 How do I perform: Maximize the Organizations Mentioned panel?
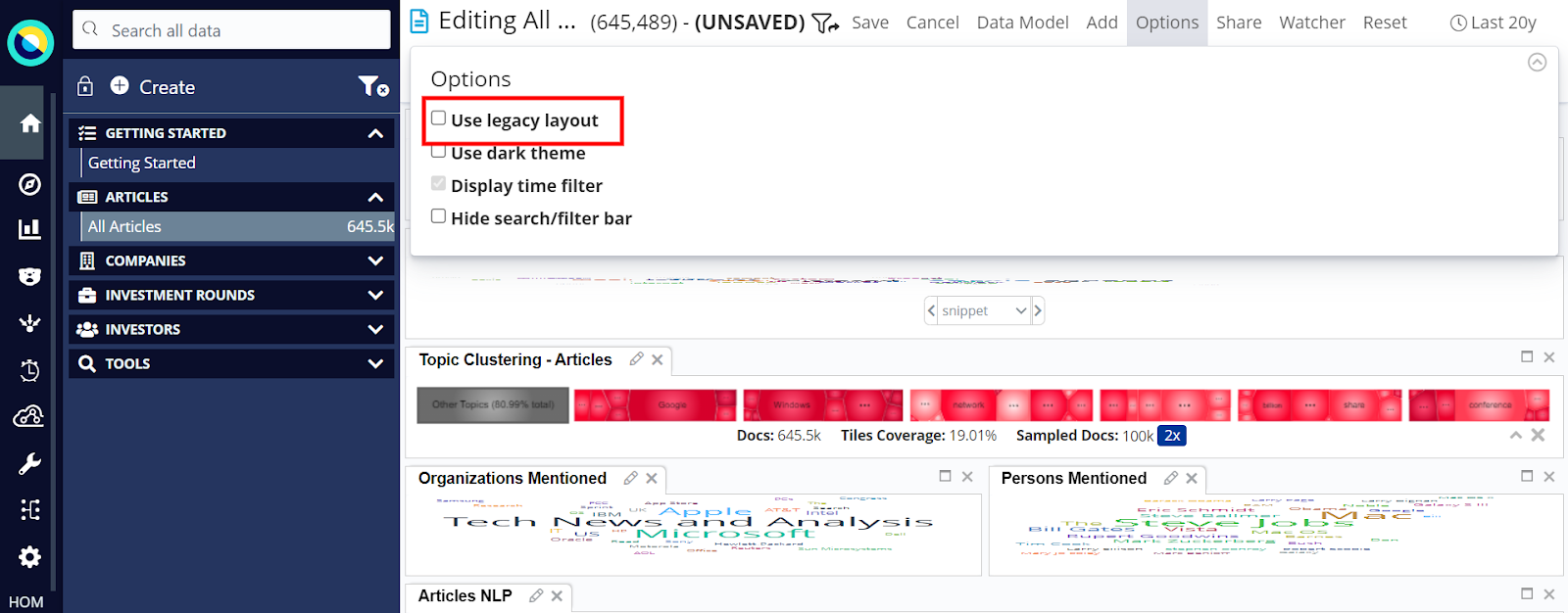point(946,476)
